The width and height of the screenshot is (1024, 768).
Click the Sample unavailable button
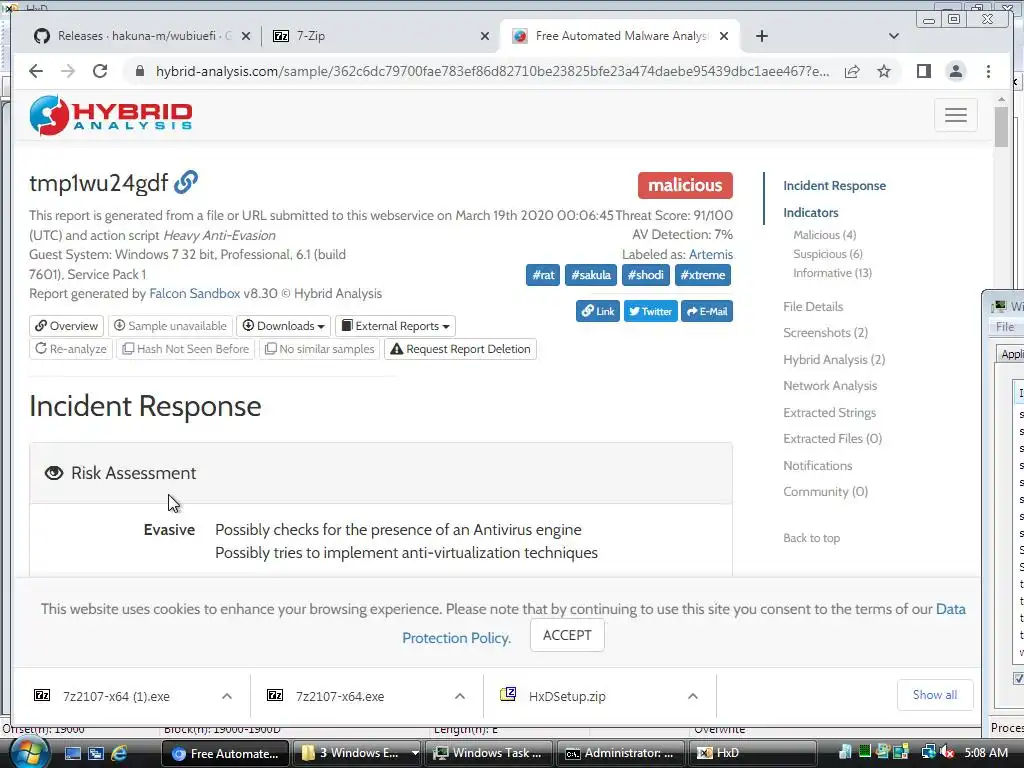[x=170, y=326]
